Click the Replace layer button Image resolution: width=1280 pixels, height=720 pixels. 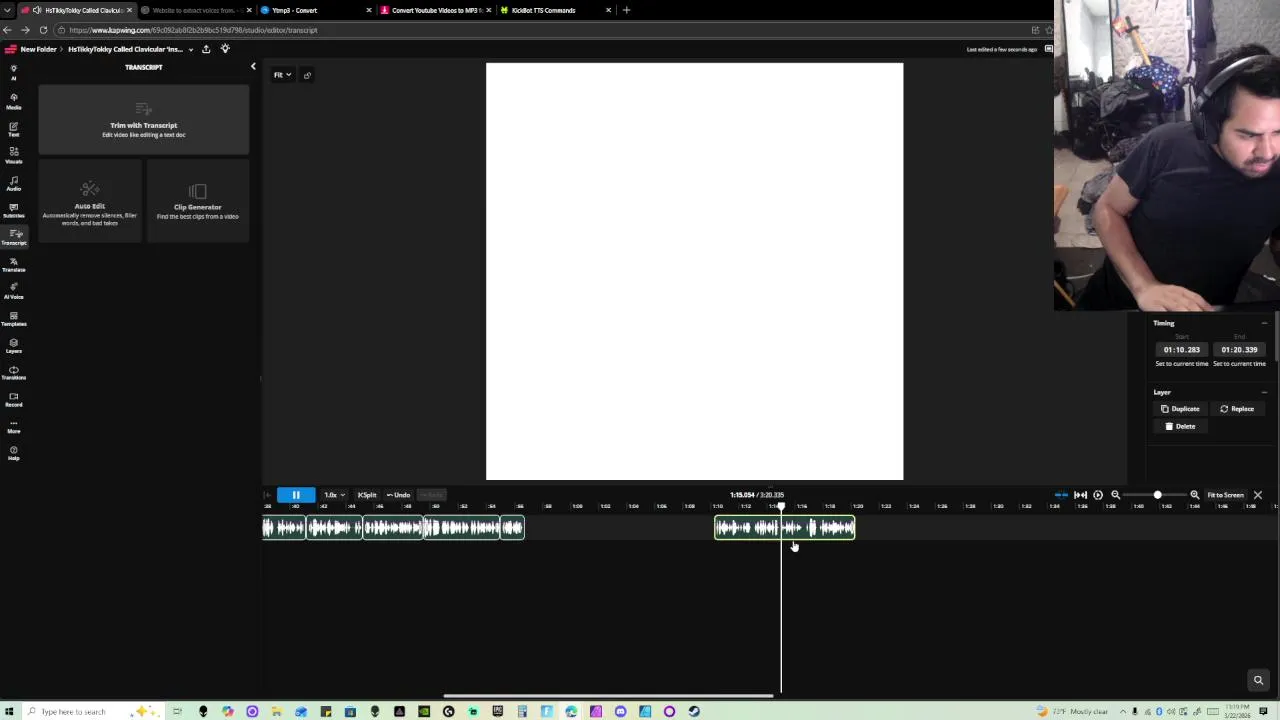click(x=1237, y=409)
